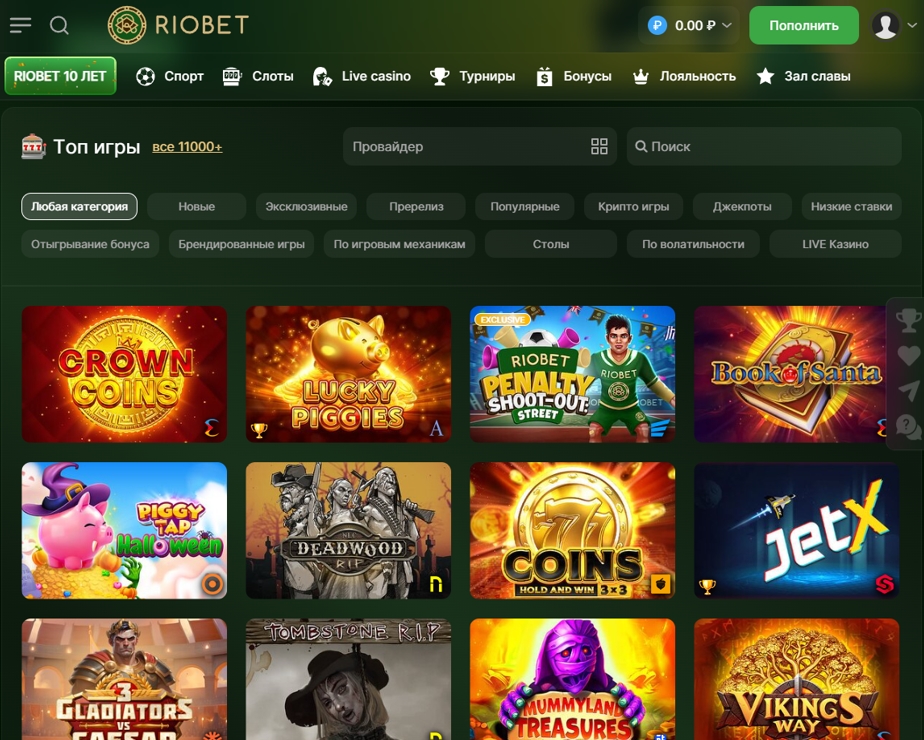Click the provider logo on Deadwood RIP
This screenshot has width=924, height=740.
pos(436,584)
